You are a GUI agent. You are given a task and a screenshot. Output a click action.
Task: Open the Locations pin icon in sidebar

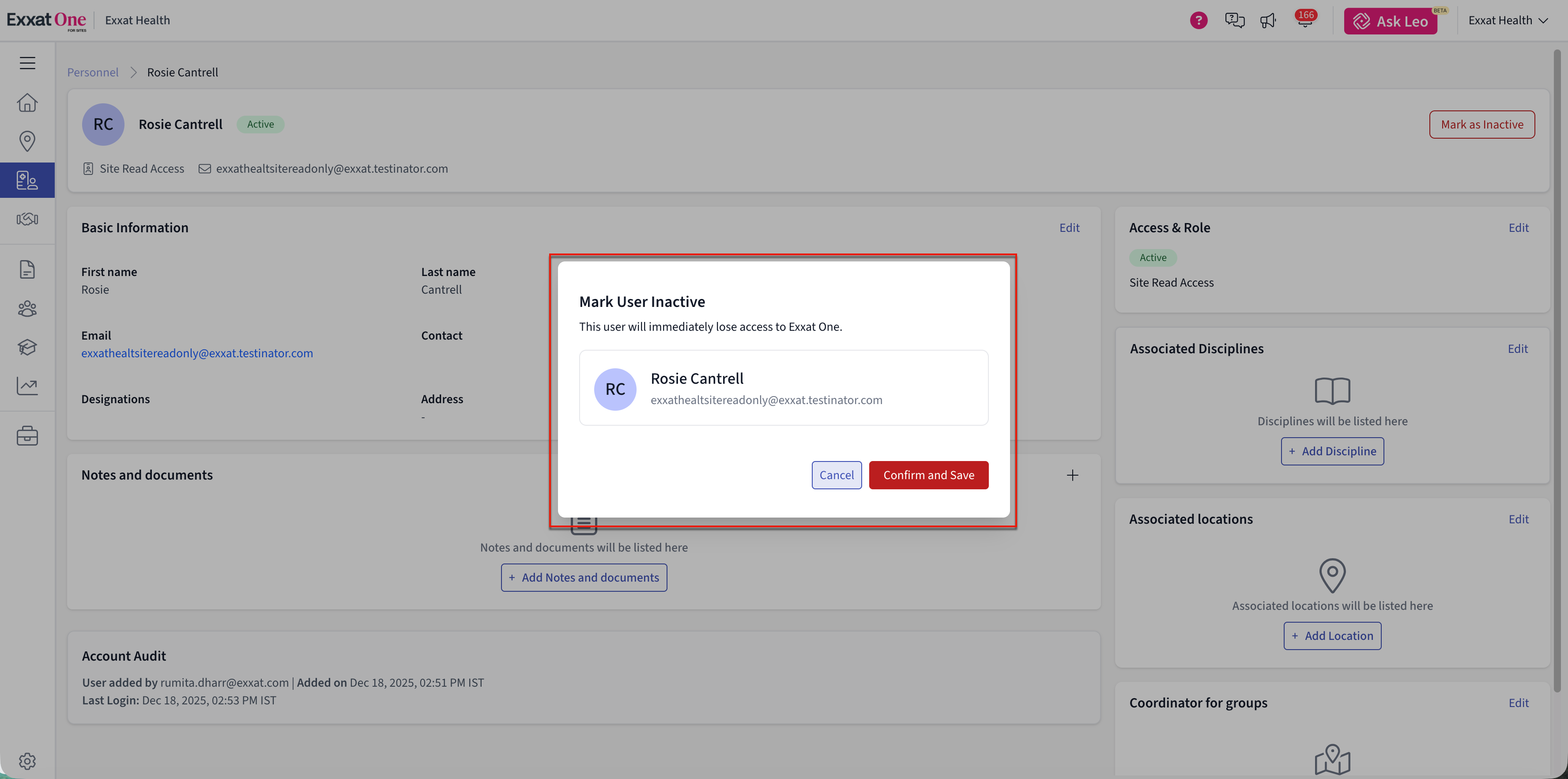pos(27,141)
